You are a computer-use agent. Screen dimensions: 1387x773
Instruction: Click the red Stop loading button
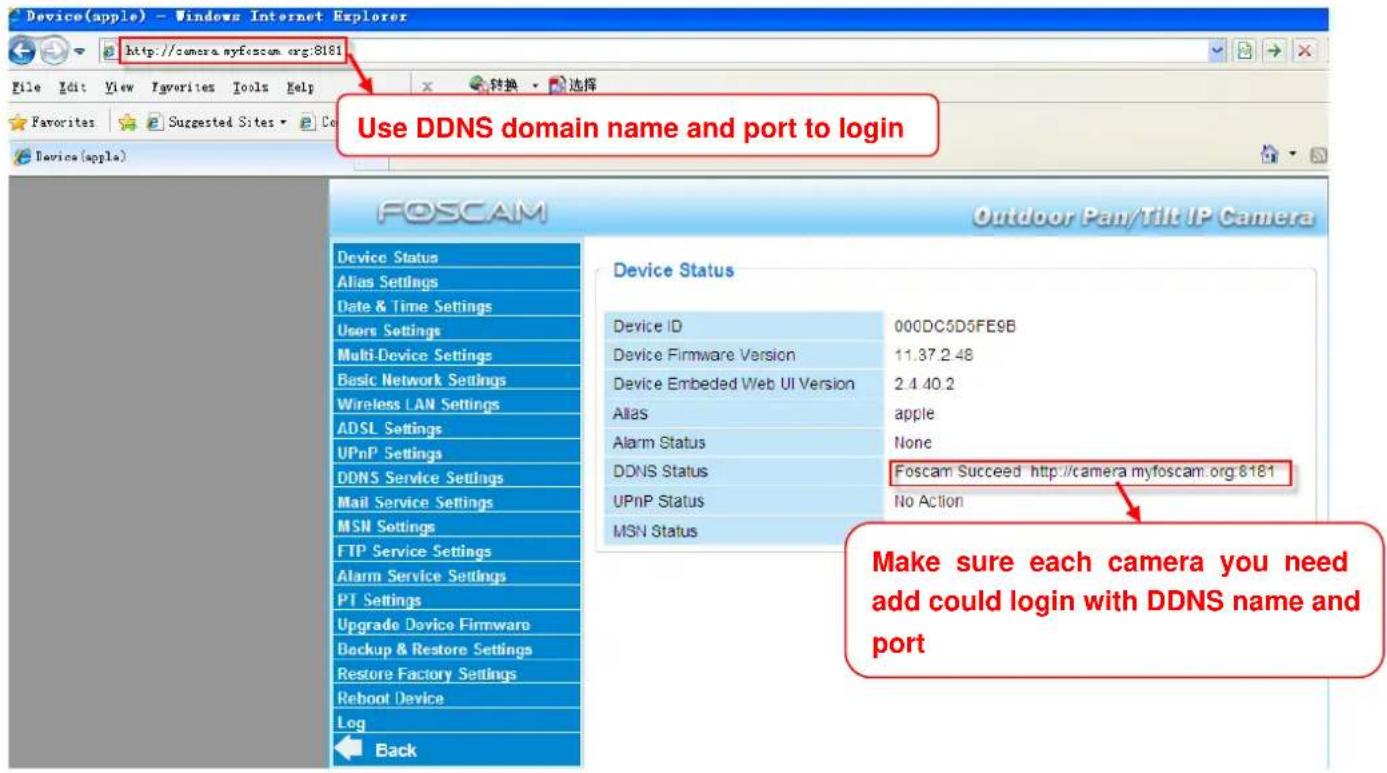(x=1303, y=50)
